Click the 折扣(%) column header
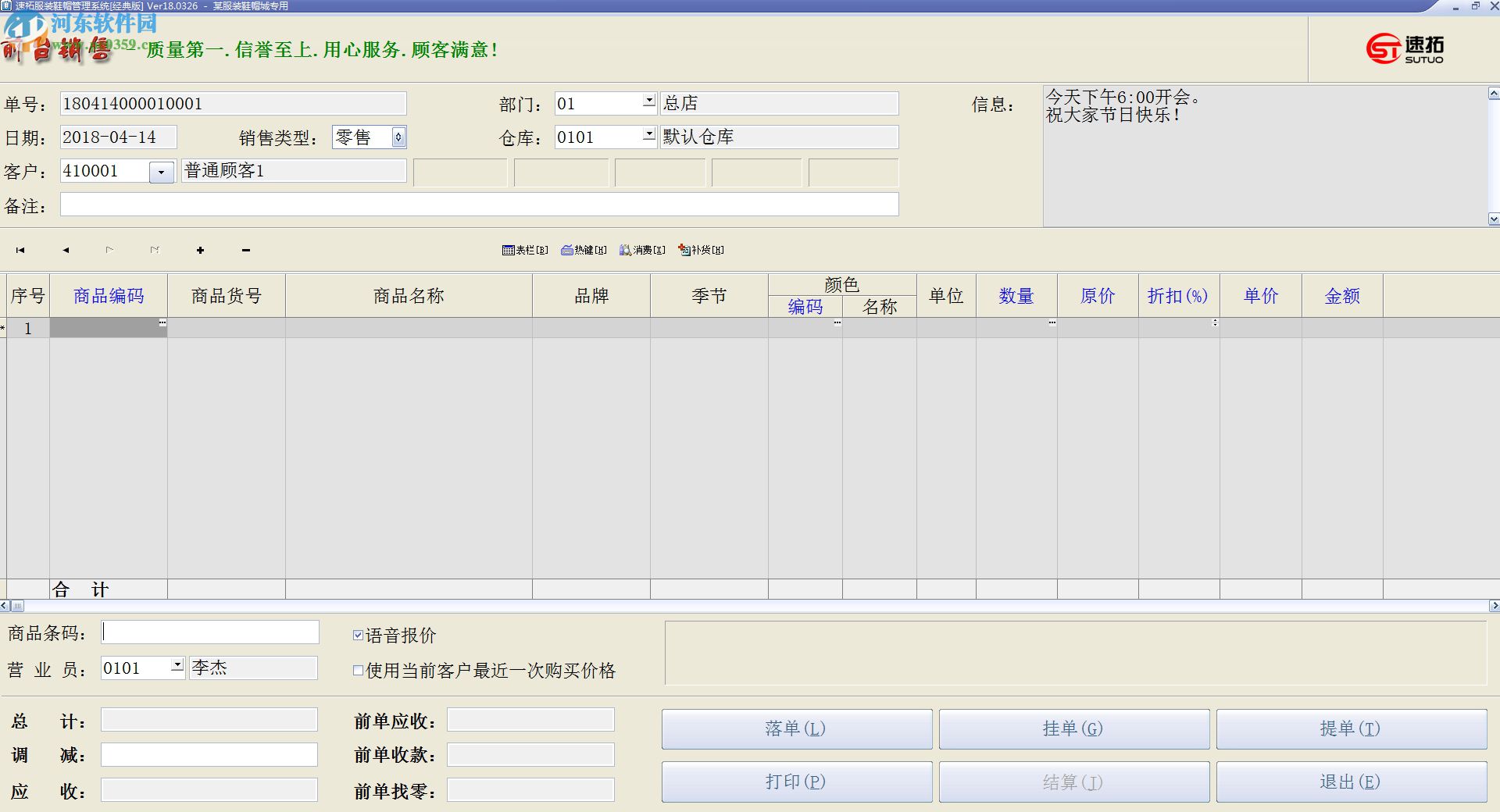Image resolution: width=1500 pixels, height=812 pixels. pyautogui.click(x=1179, y=296)
